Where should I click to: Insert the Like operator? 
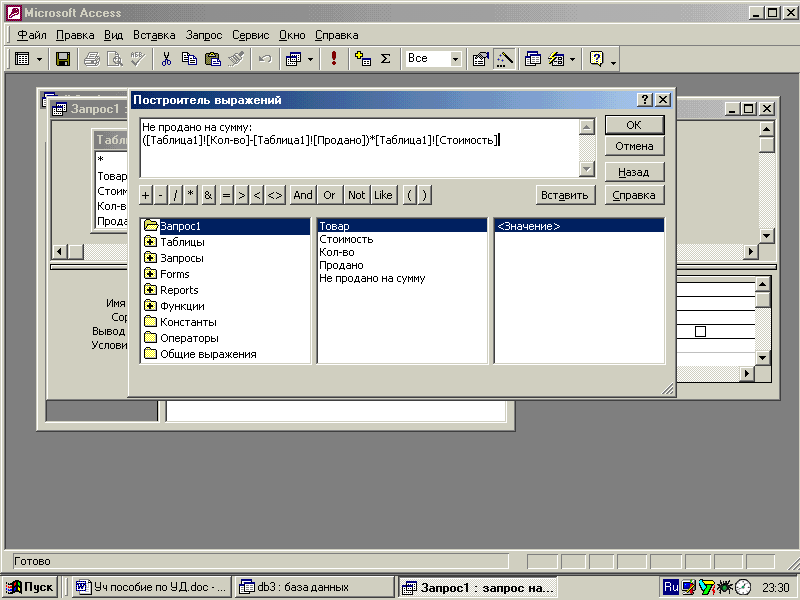[x=383, y=195]
